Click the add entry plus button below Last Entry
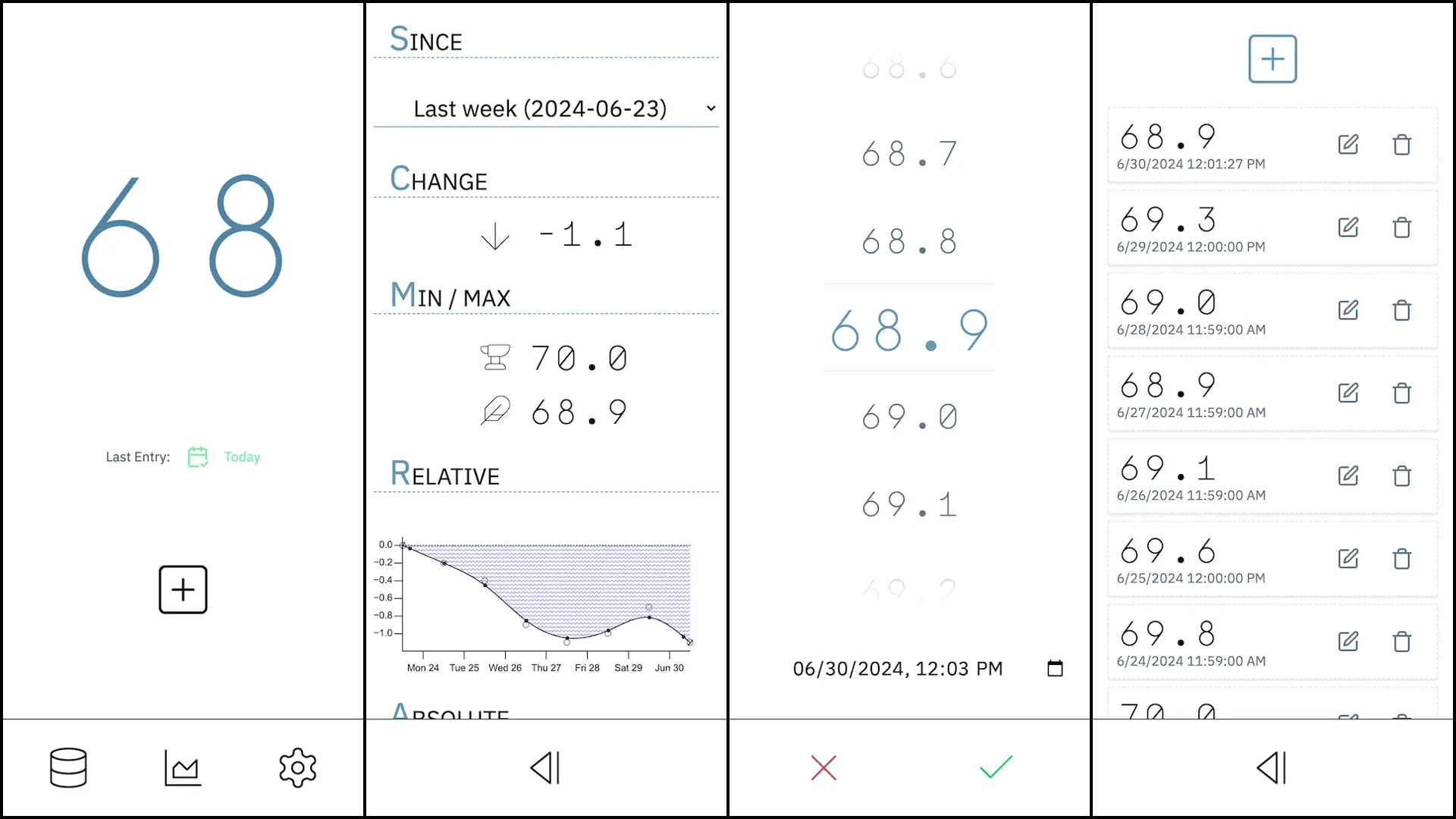The height and width of the screenshot is (819, 1456). (183, 589)
